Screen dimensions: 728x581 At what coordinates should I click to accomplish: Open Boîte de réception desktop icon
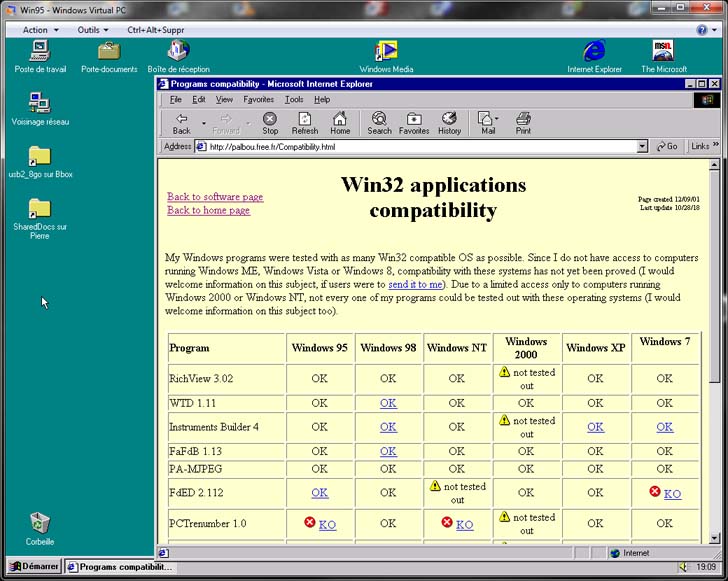pyautogui.click(x=179, y=57)
